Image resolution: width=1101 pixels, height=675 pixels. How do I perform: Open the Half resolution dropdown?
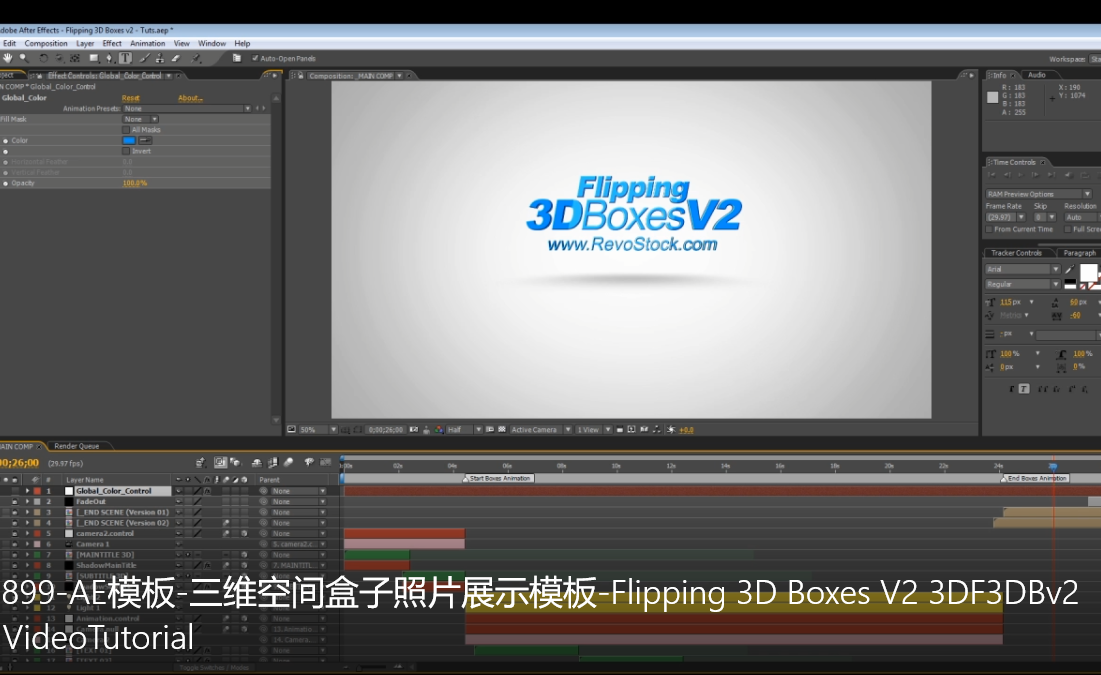coord(464,429)
